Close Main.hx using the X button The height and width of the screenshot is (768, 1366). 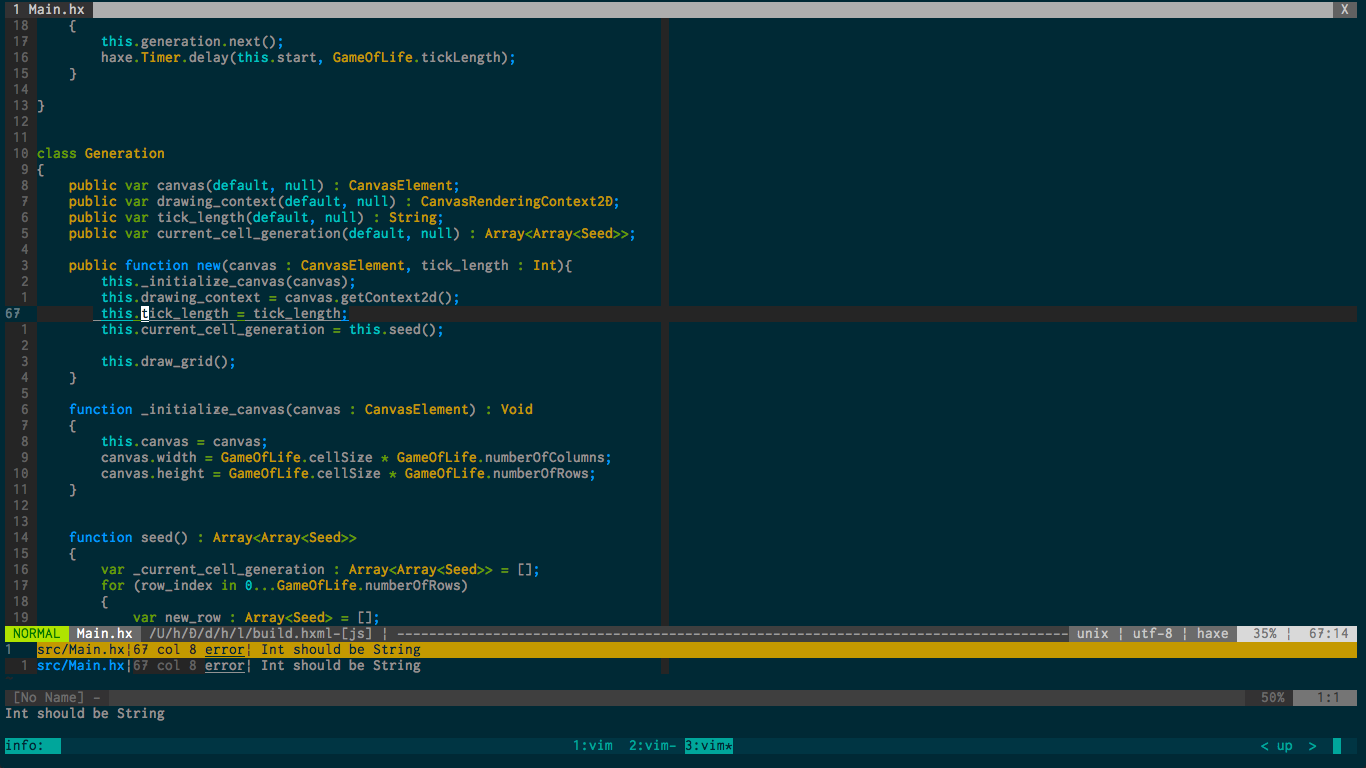(x=1345, y=9)
